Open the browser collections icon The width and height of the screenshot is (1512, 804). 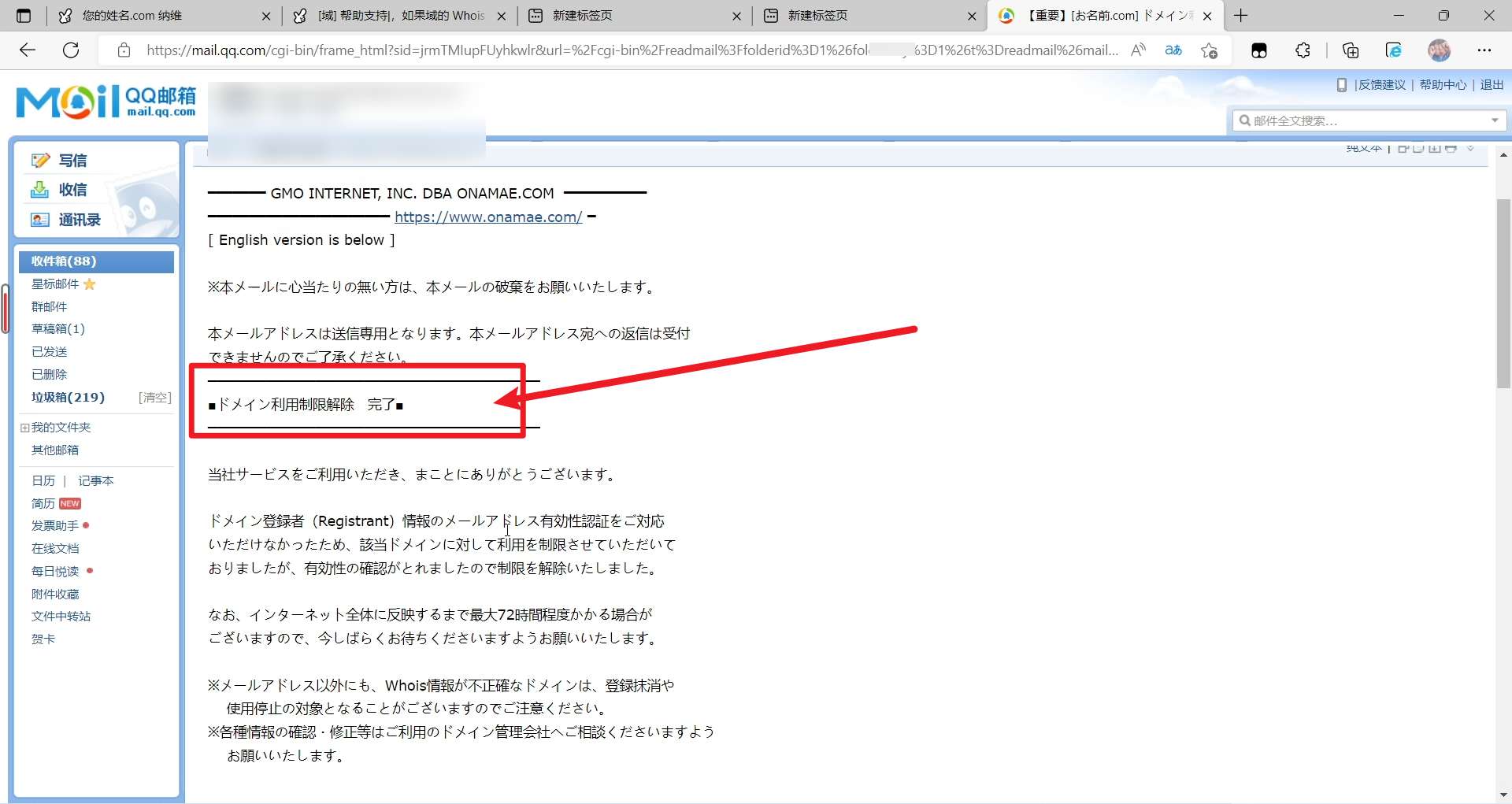1350,50
